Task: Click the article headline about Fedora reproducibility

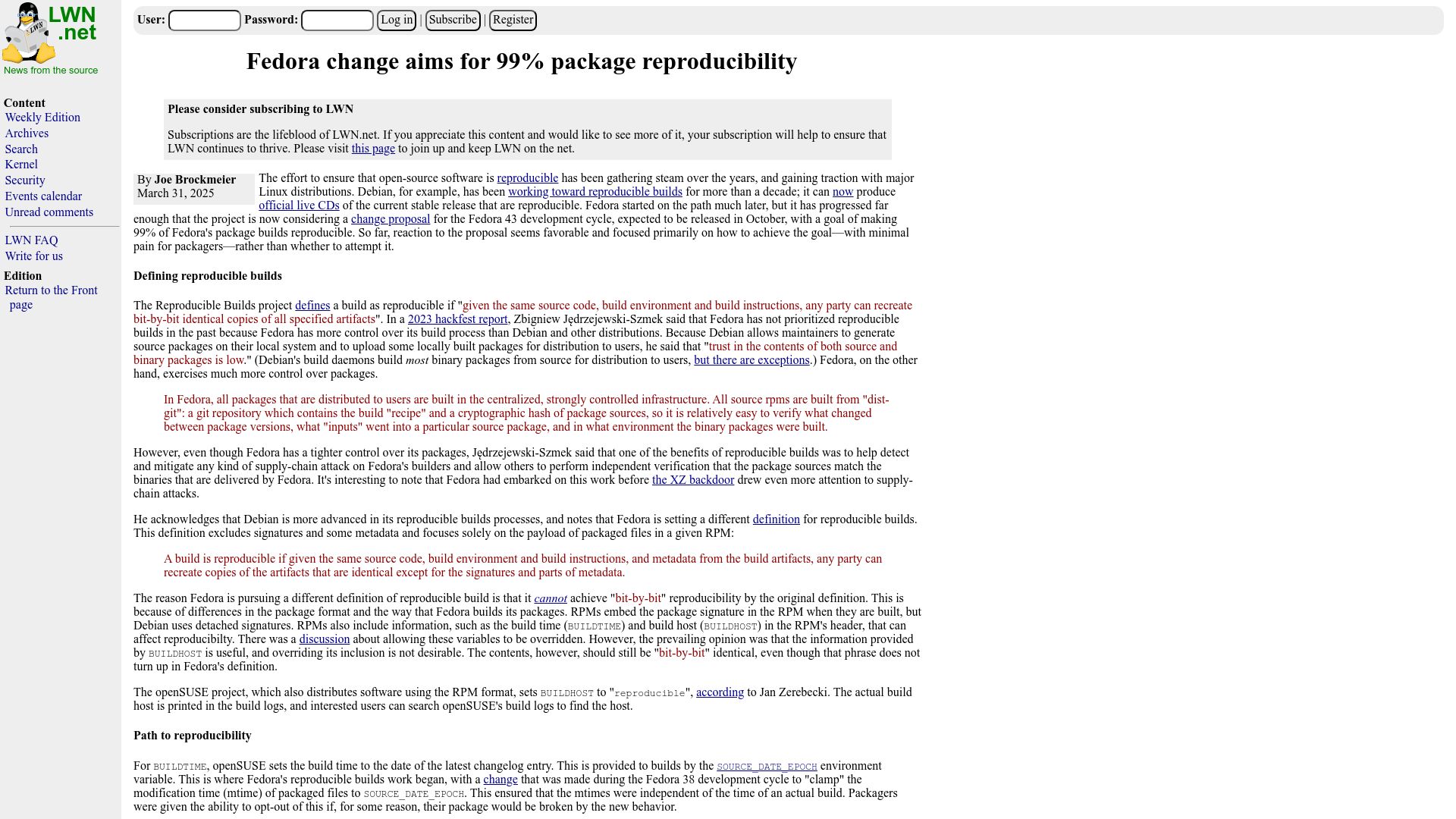Action: click(x=522, y=61)
